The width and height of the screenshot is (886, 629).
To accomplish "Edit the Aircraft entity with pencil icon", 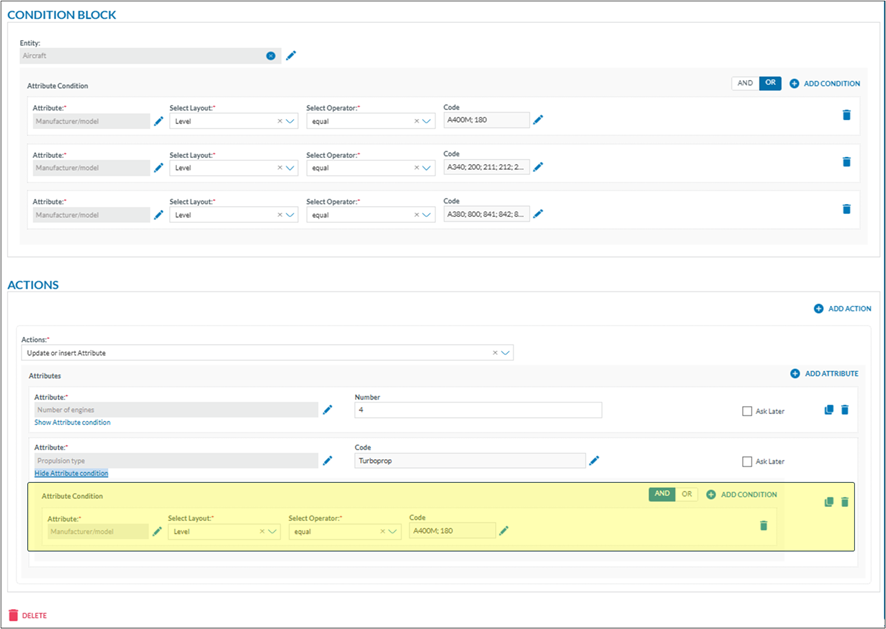I will (291, 56).
